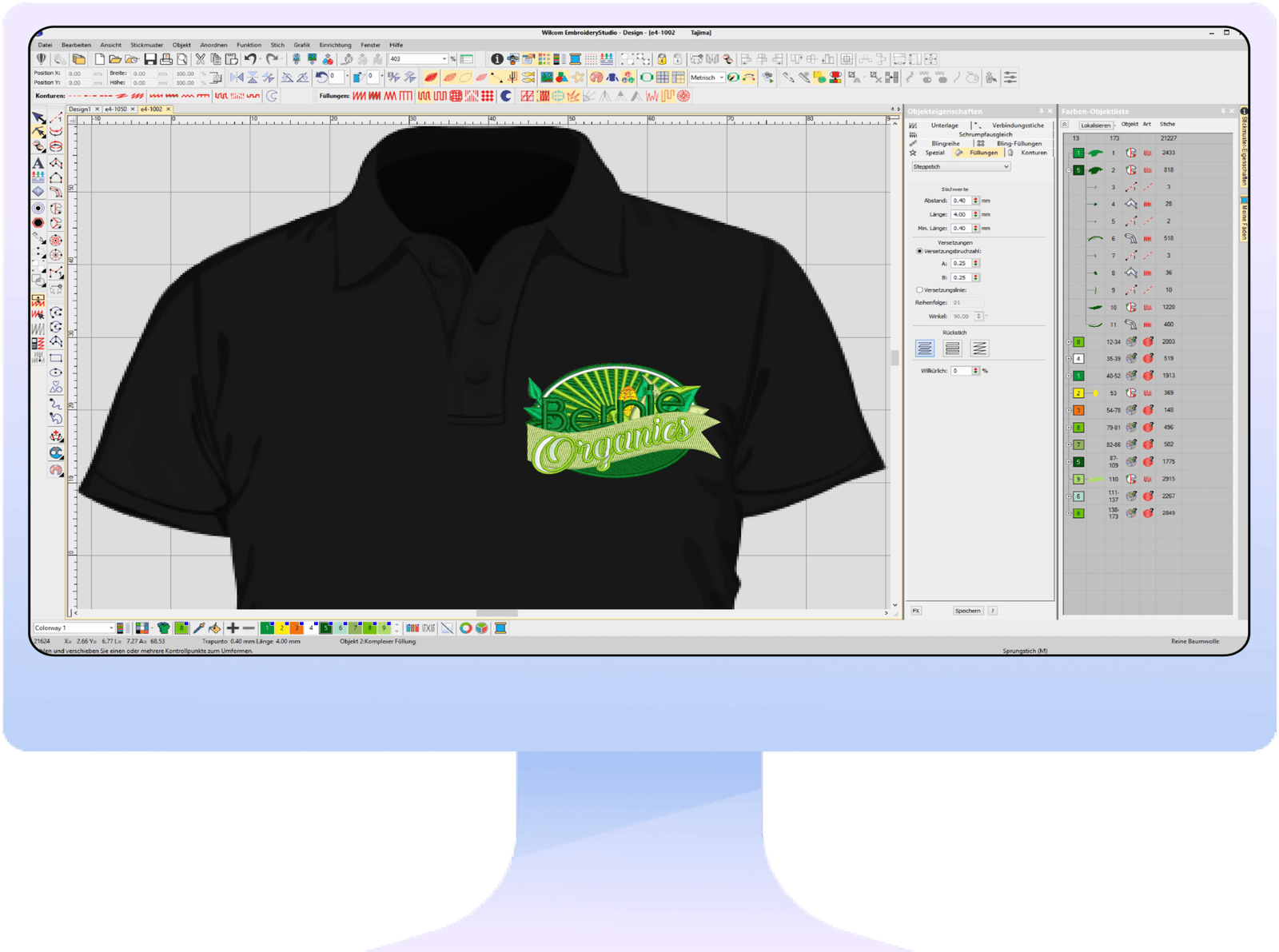Collapse all via the double-chevron button

coord(1065,124)
